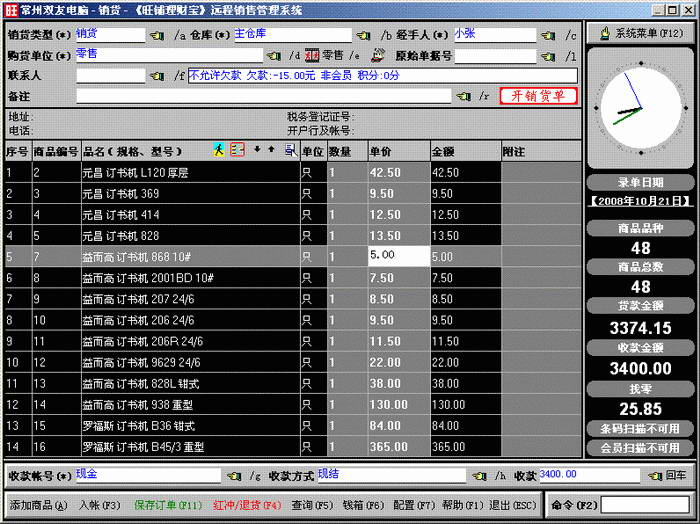Click the 销货类型 field showing 销货
700x524 pixels.
tap(110, 35)
